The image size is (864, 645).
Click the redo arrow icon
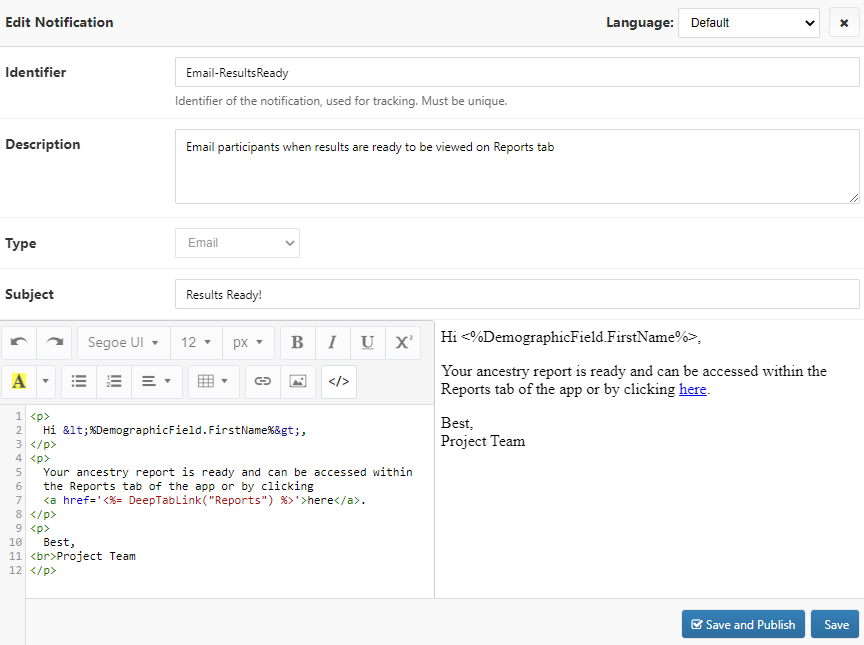[54, 342]
